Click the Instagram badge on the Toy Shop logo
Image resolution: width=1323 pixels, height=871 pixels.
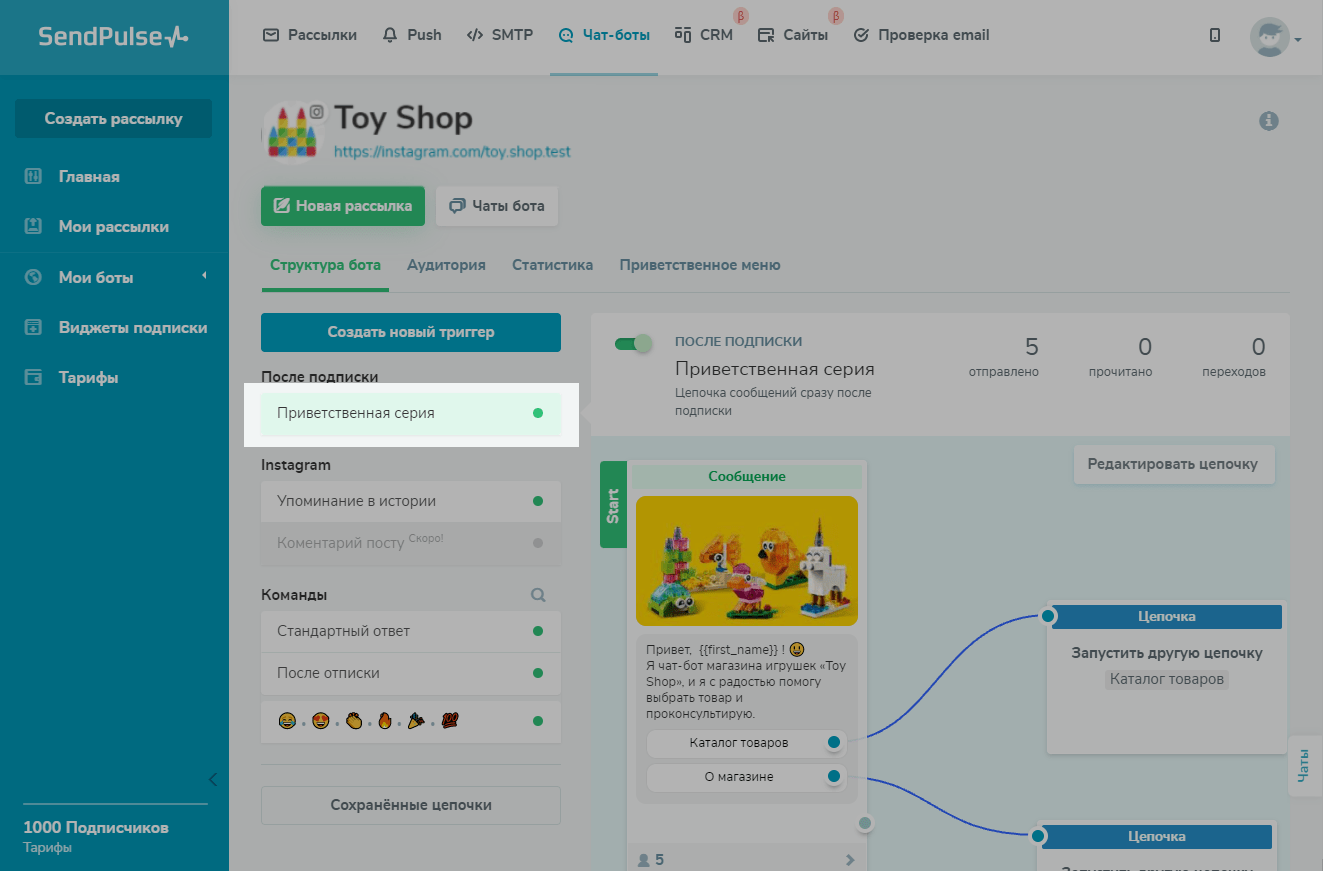(x=317, y=112)
